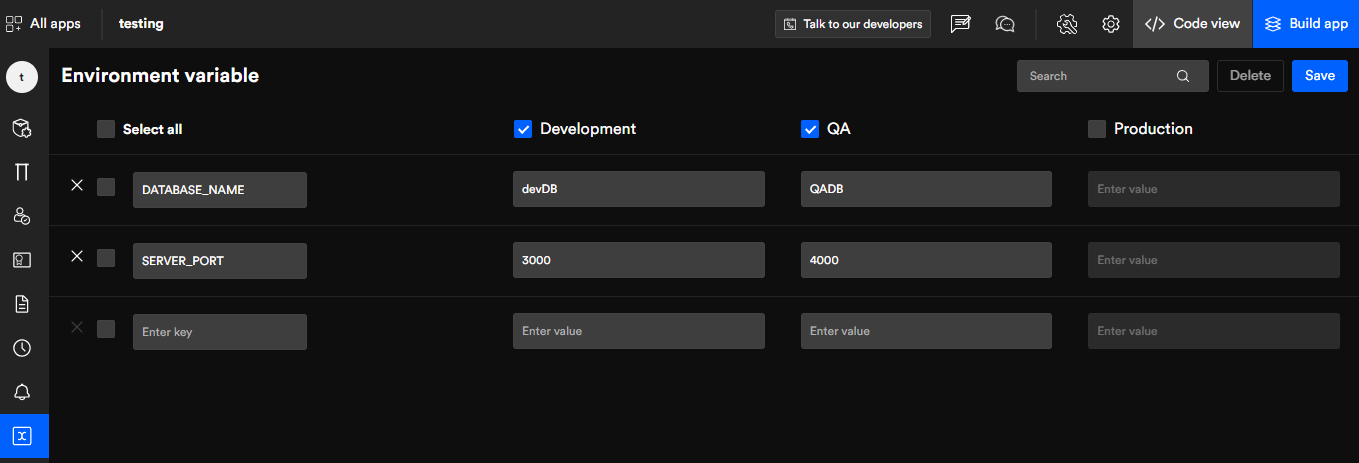
Task: Edit the devDB Development value field
Action: tap(639, 189)
